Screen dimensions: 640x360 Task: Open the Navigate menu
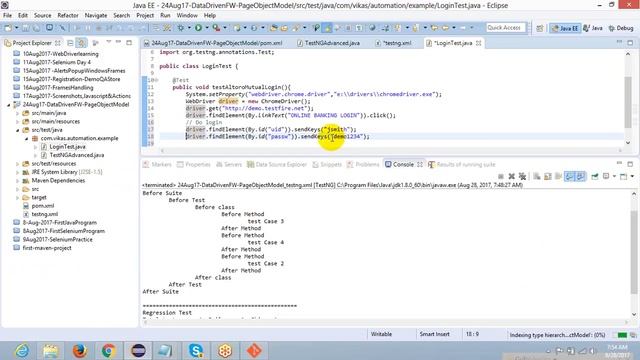click(x=96, y=16)
